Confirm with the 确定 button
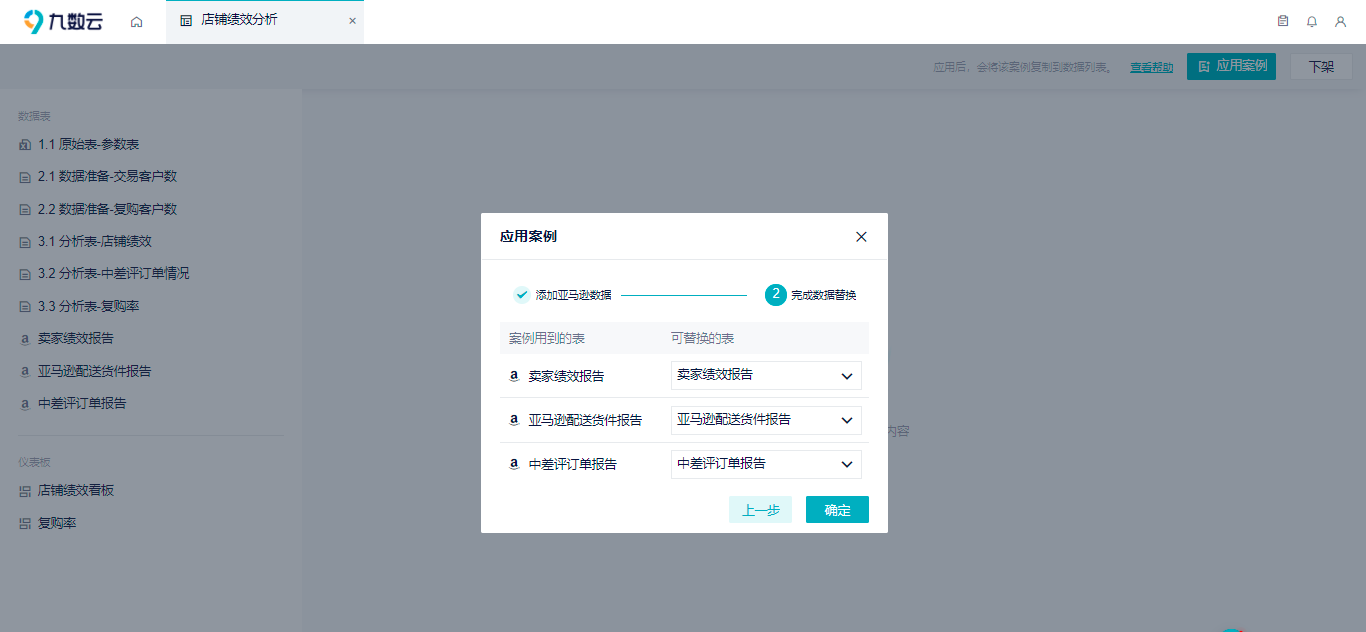Image resolution: width=1366 pixels, height=632 pixels. click(837, 510)
